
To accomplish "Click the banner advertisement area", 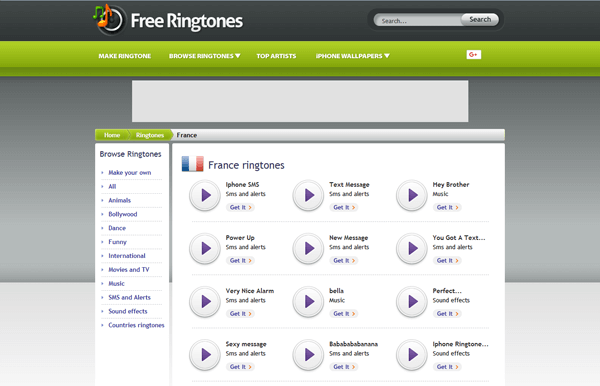I will point(300,101).
